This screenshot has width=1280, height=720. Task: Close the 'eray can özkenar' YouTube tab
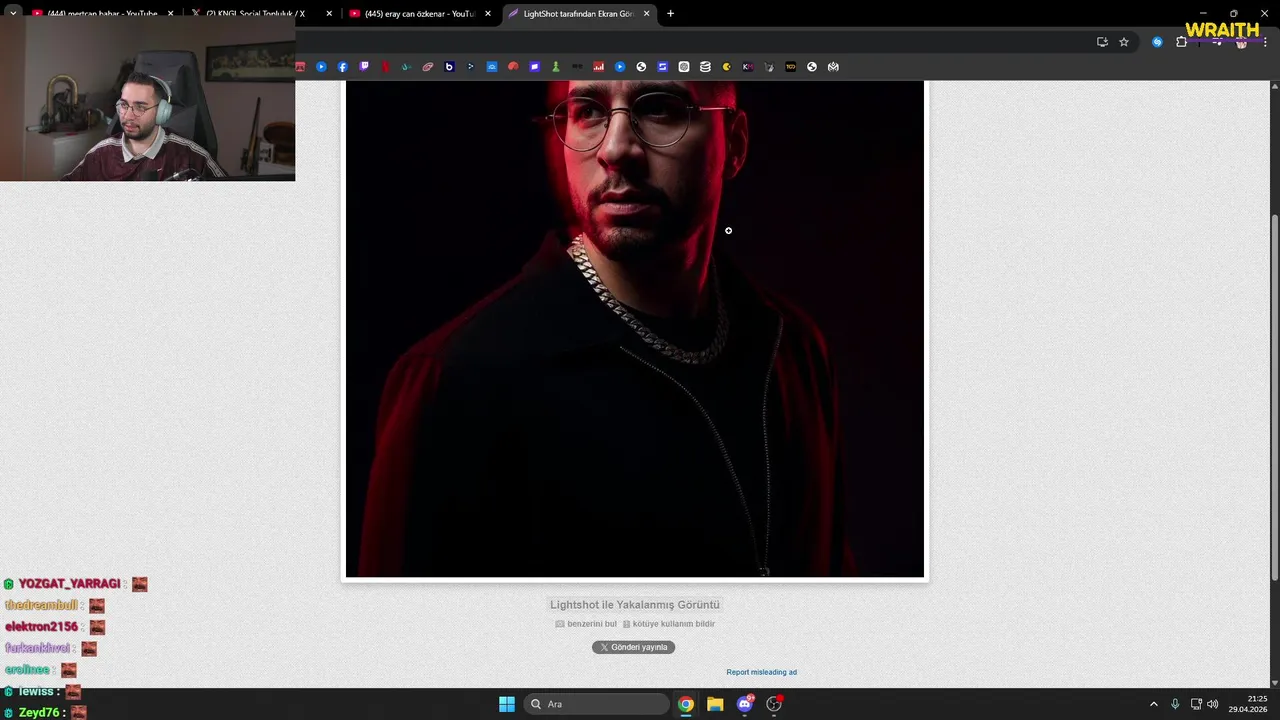487,14
